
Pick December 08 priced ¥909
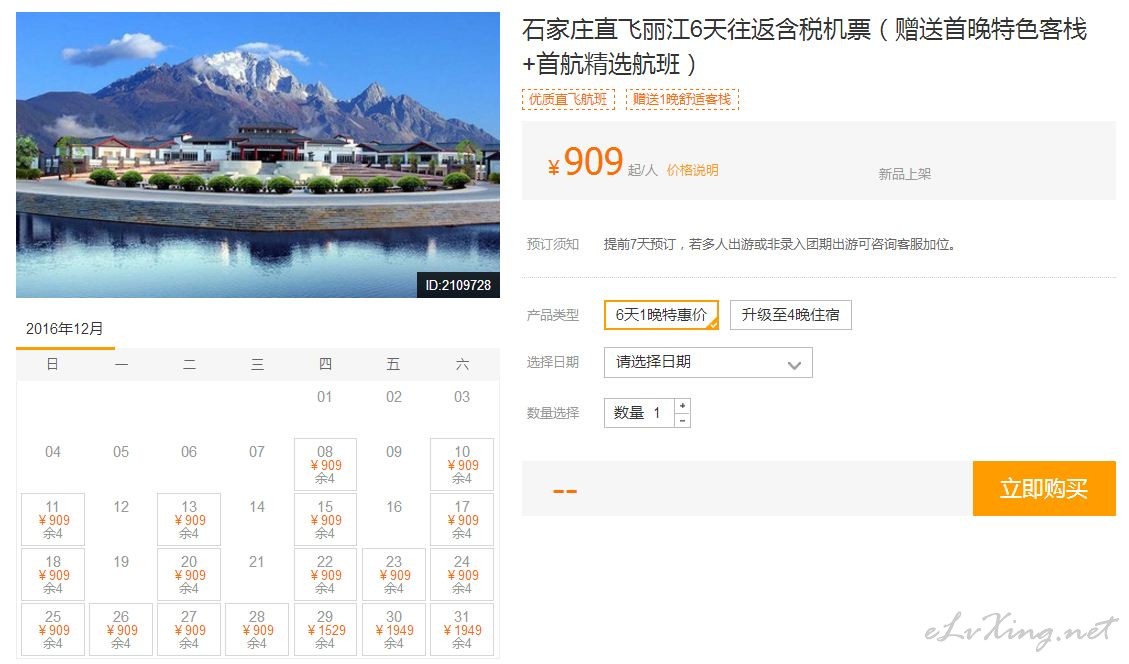325,465
